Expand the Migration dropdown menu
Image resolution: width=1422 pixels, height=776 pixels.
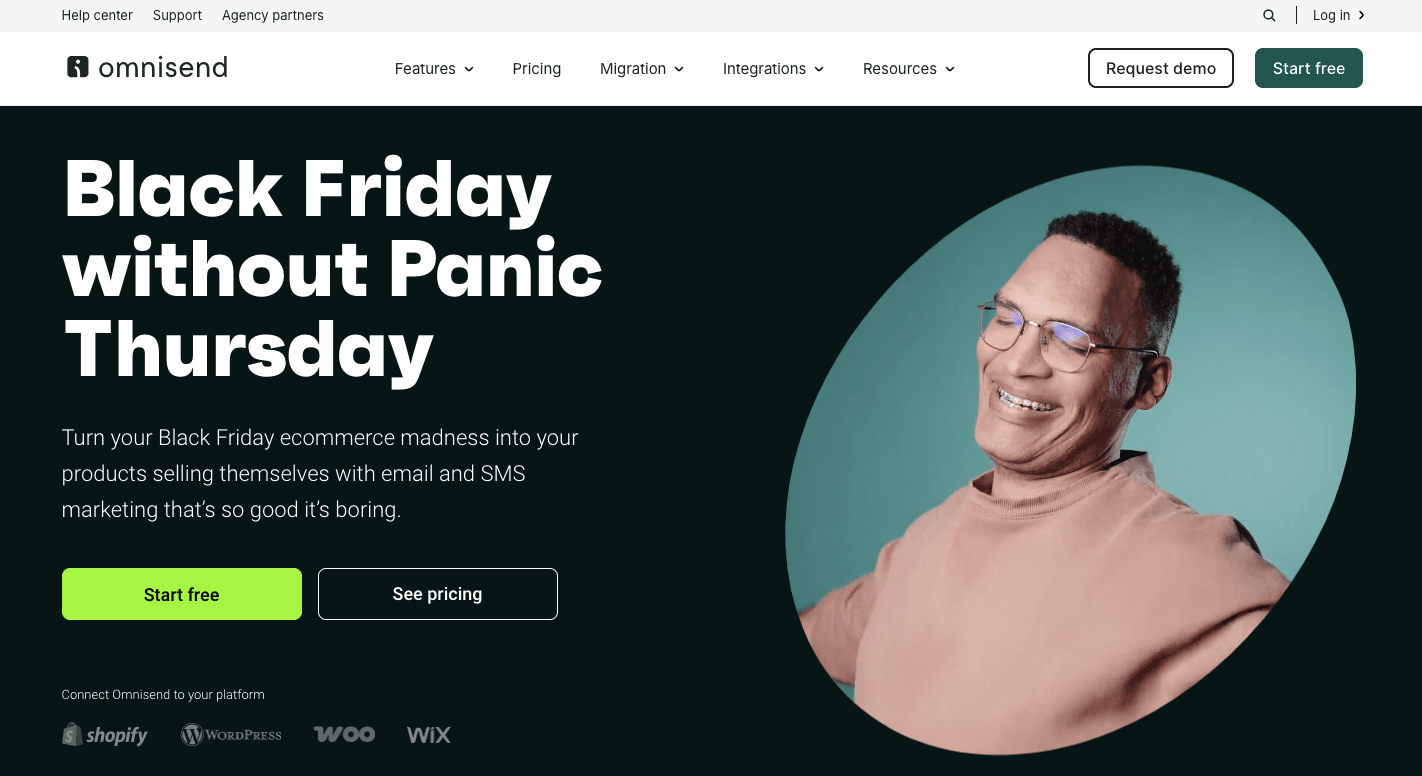click(642, 68)
